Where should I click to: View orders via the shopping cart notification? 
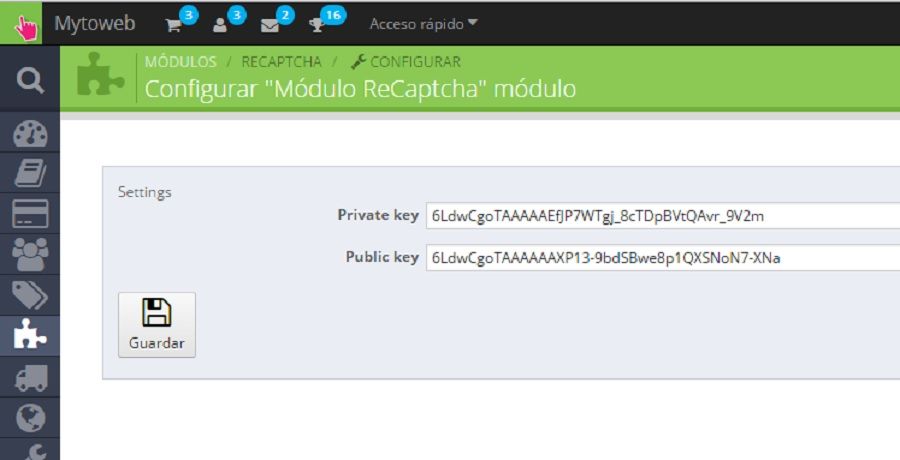point(173,25)
